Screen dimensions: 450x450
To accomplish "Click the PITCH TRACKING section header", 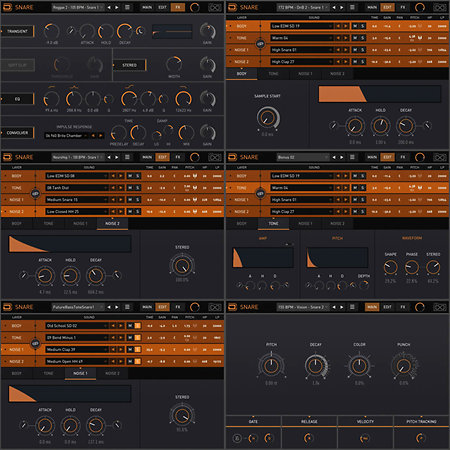I will click(421, 421).
